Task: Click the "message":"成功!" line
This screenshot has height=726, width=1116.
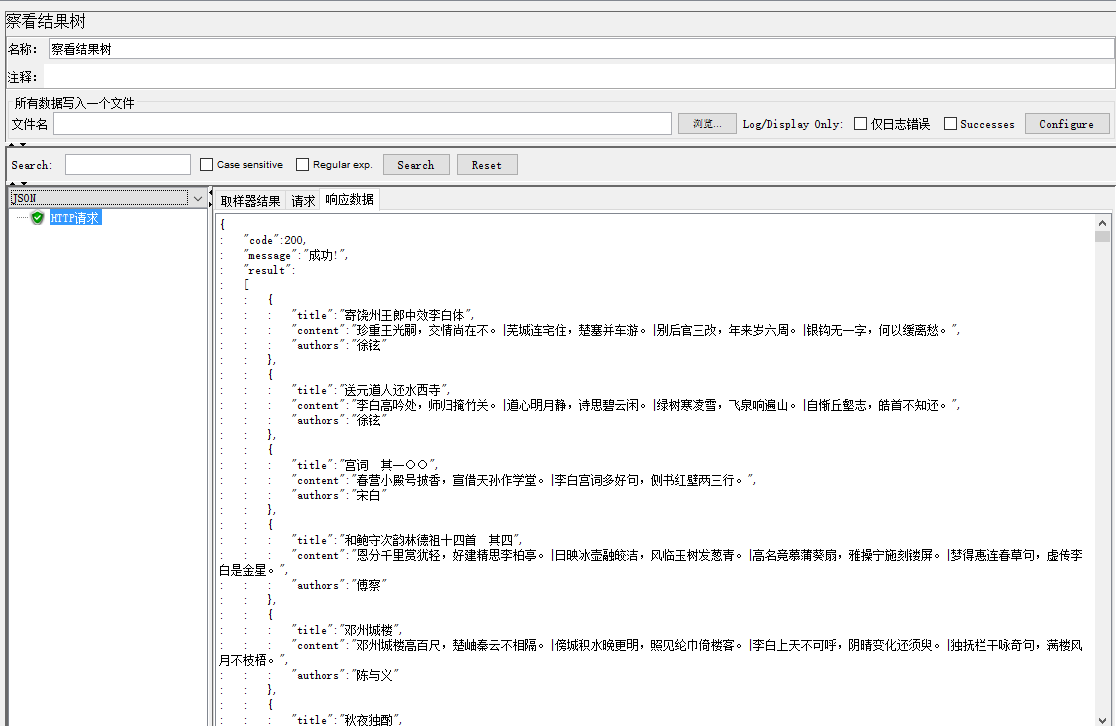Action: pyautogui.click(x=295, y=256)
